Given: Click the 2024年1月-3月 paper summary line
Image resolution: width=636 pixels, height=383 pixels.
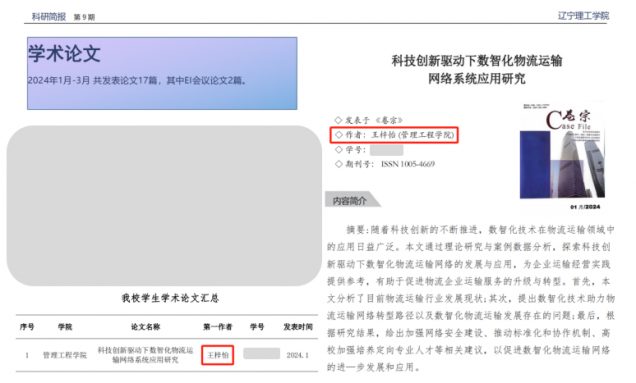Looking at the screenshot, I should point(137,80).
